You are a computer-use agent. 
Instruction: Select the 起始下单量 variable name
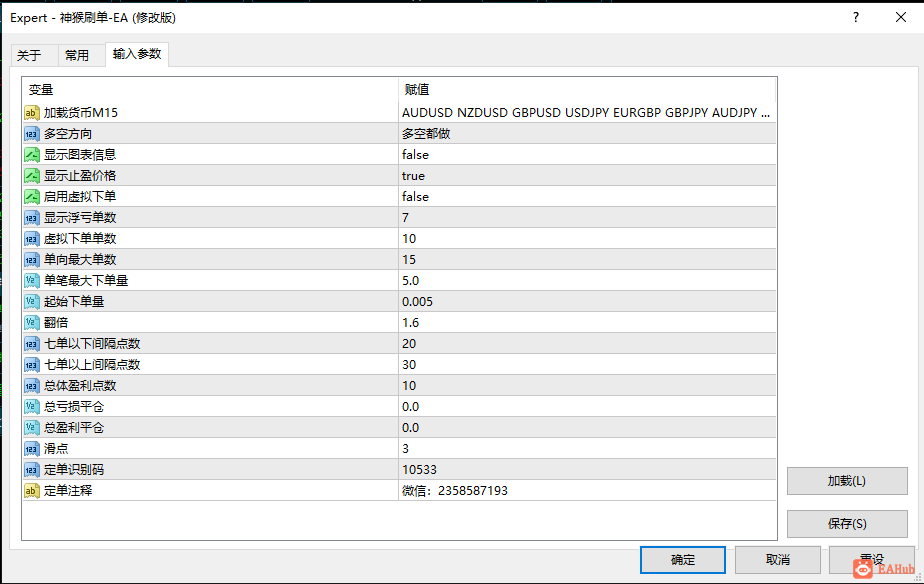[74, 302]
